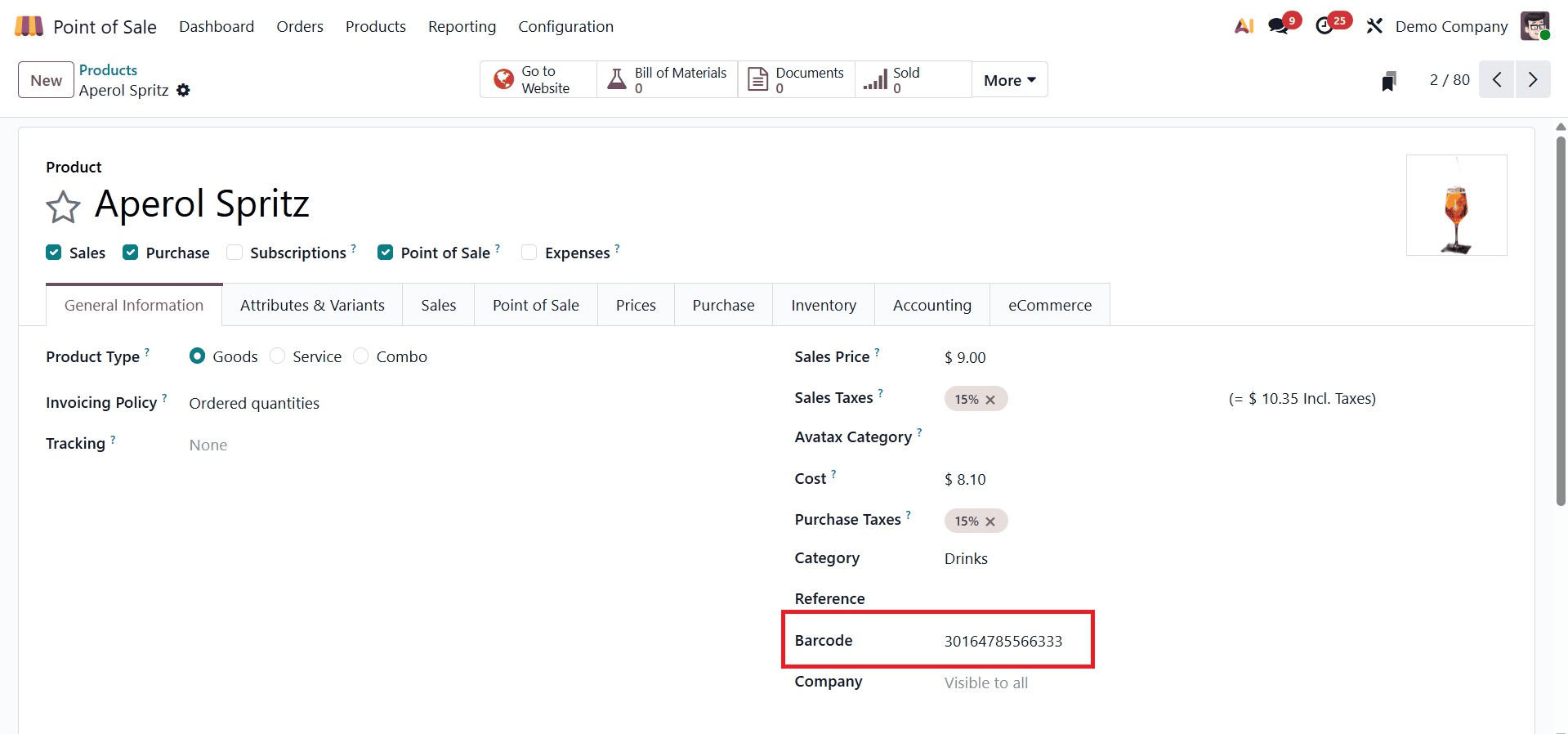Switch to Attributes & Variants tab
This screenshot has height=734, width=1568.
point(312,305)
